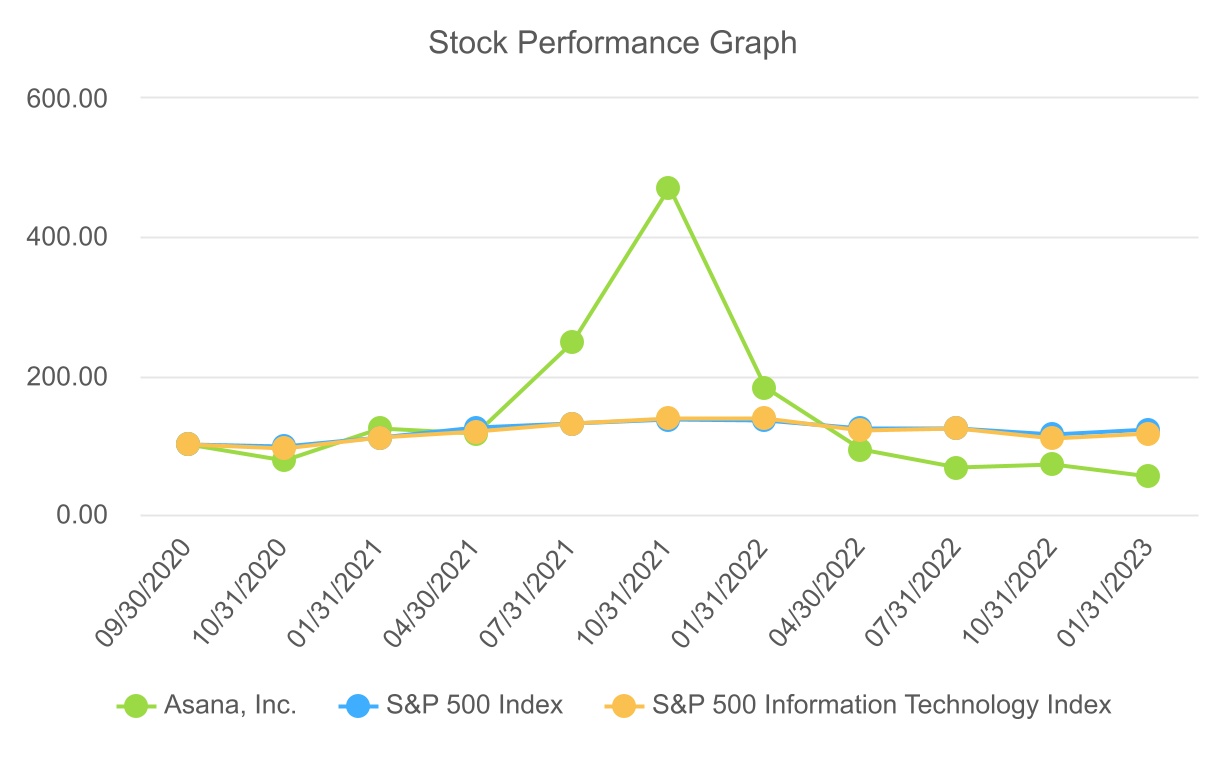
Task: Click Asana's green marker for 10/31/2020
Action: point(284,460)
